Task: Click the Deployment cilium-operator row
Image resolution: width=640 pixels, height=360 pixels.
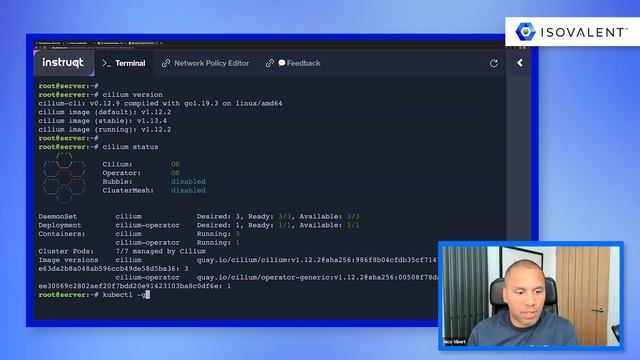Action: [199, 225]
